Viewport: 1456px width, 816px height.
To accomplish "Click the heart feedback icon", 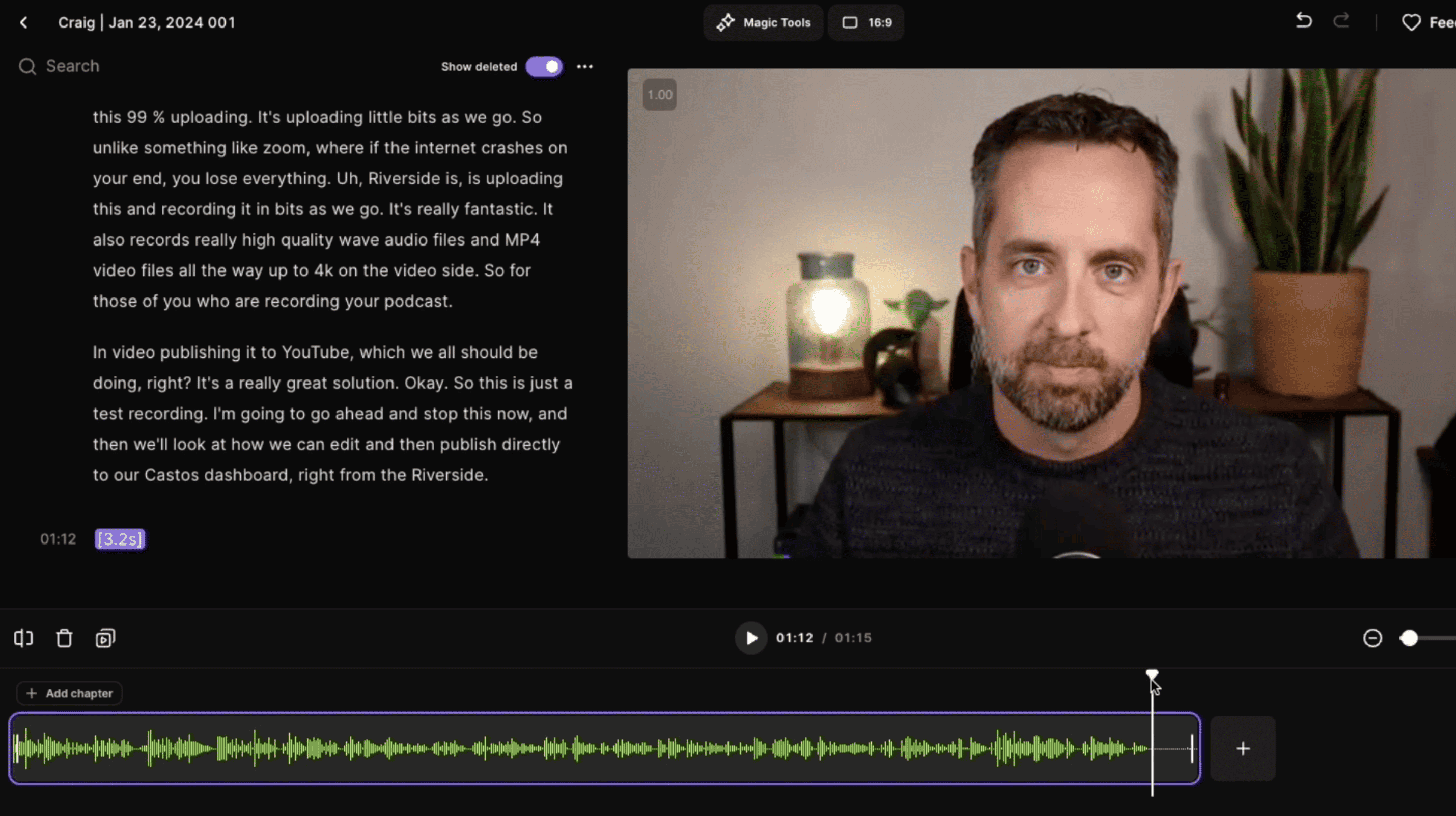I will (x=1411, y=22).
